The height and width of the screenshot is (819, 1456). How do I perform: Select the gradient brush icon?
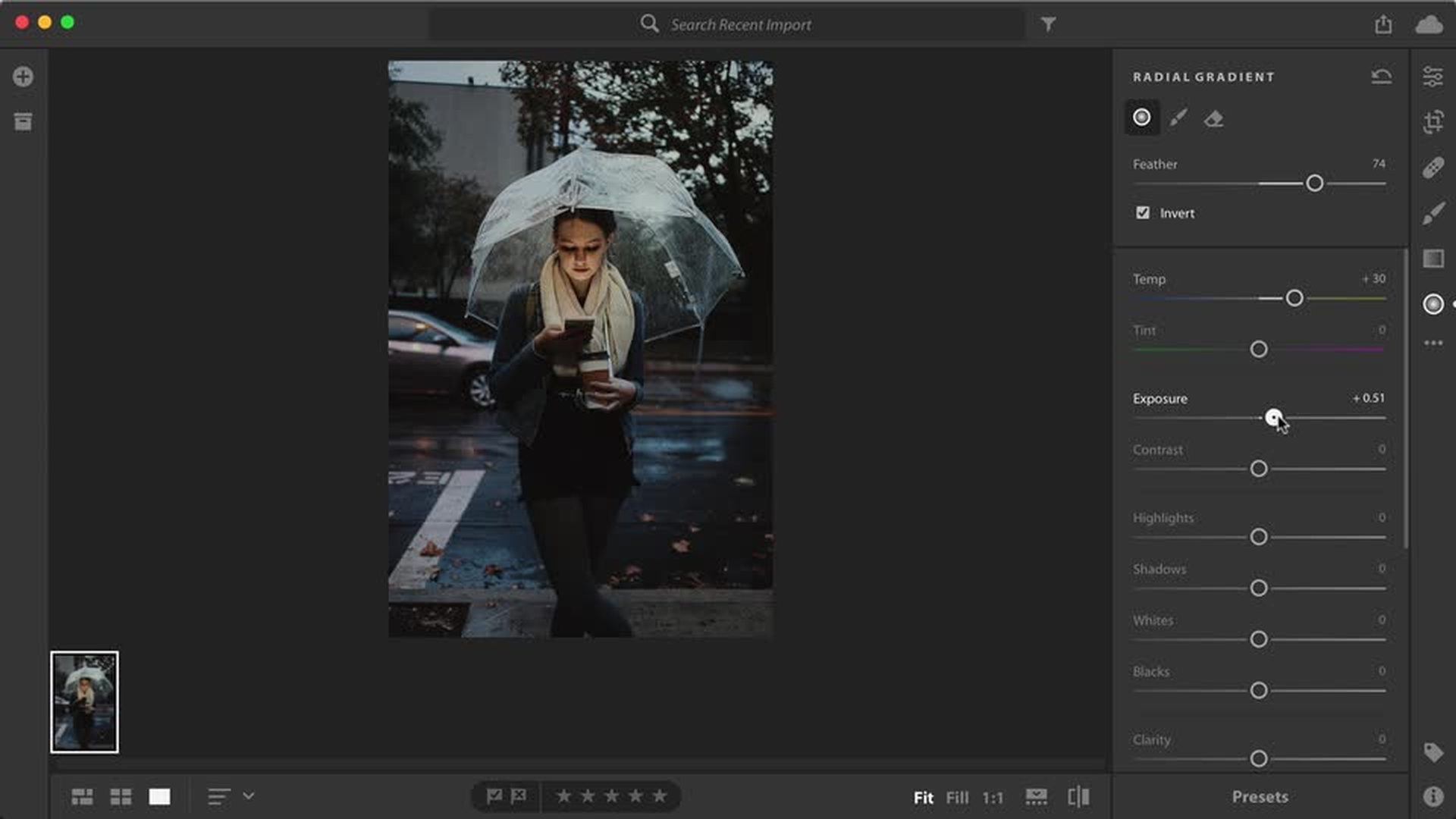[x=1178, y=118]
